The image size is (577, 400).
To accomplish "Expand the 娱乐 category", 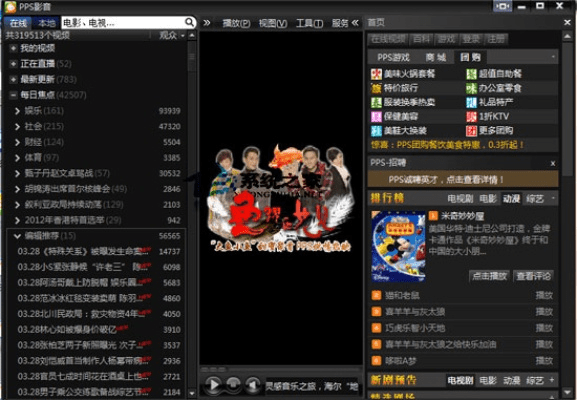I will pyautogui.click(x=17, y=110).
